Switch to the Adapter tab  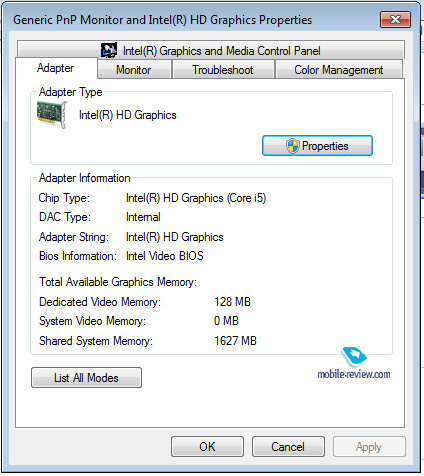point(56,68)
